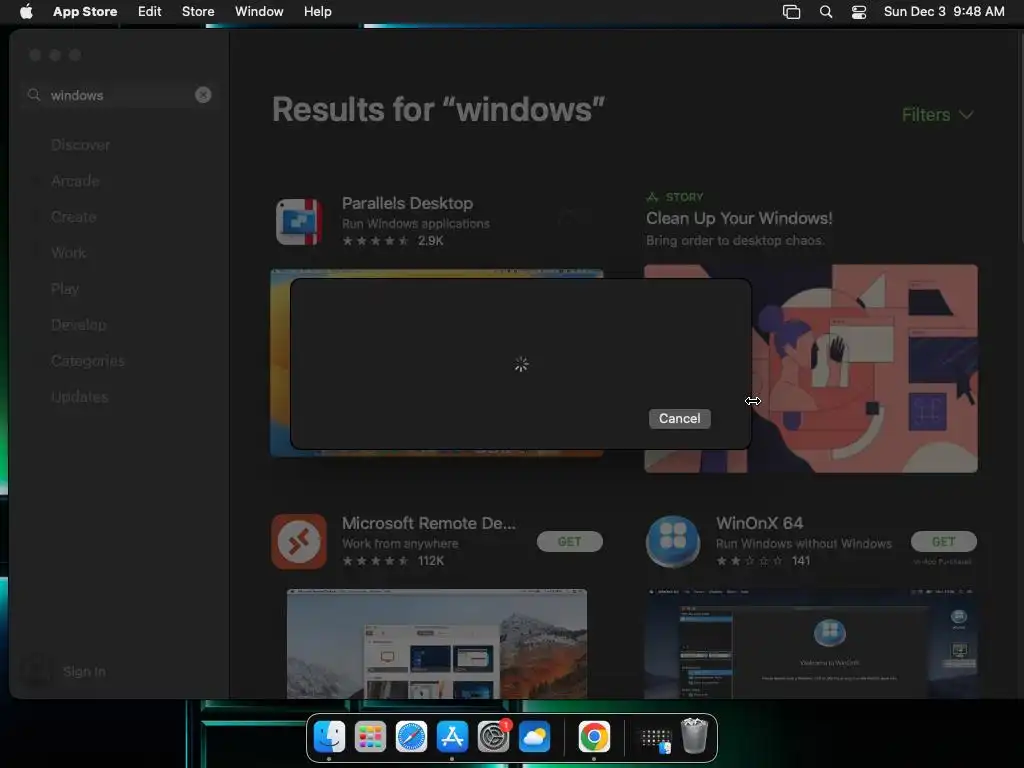Click the windows search input field
This screenshot has height=768, width=1024.
point(118,95)
